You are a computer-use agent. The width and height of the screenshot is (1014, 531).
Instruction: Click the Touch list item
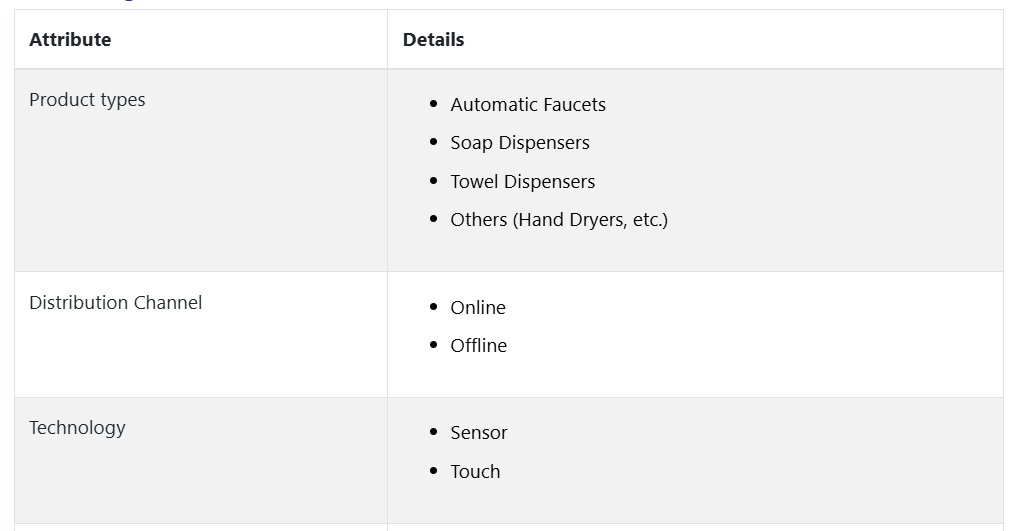[475, 471]
